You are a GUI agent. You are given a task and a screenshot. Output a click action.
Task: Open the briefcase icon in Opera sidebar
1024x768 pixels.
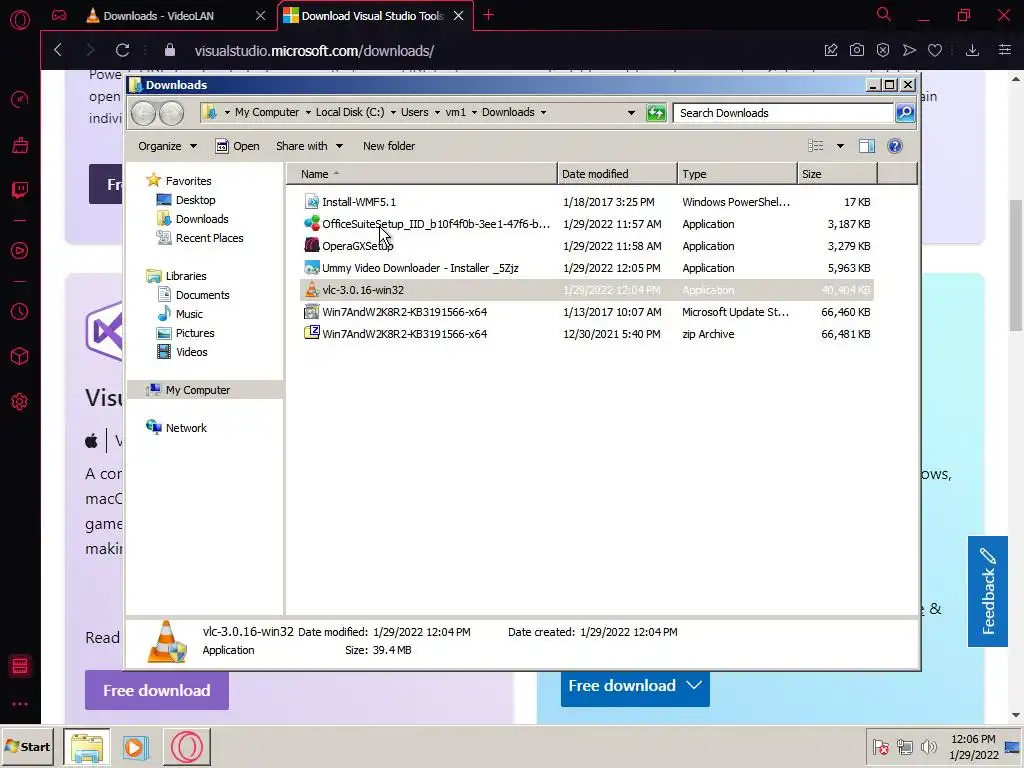(20, 145)
